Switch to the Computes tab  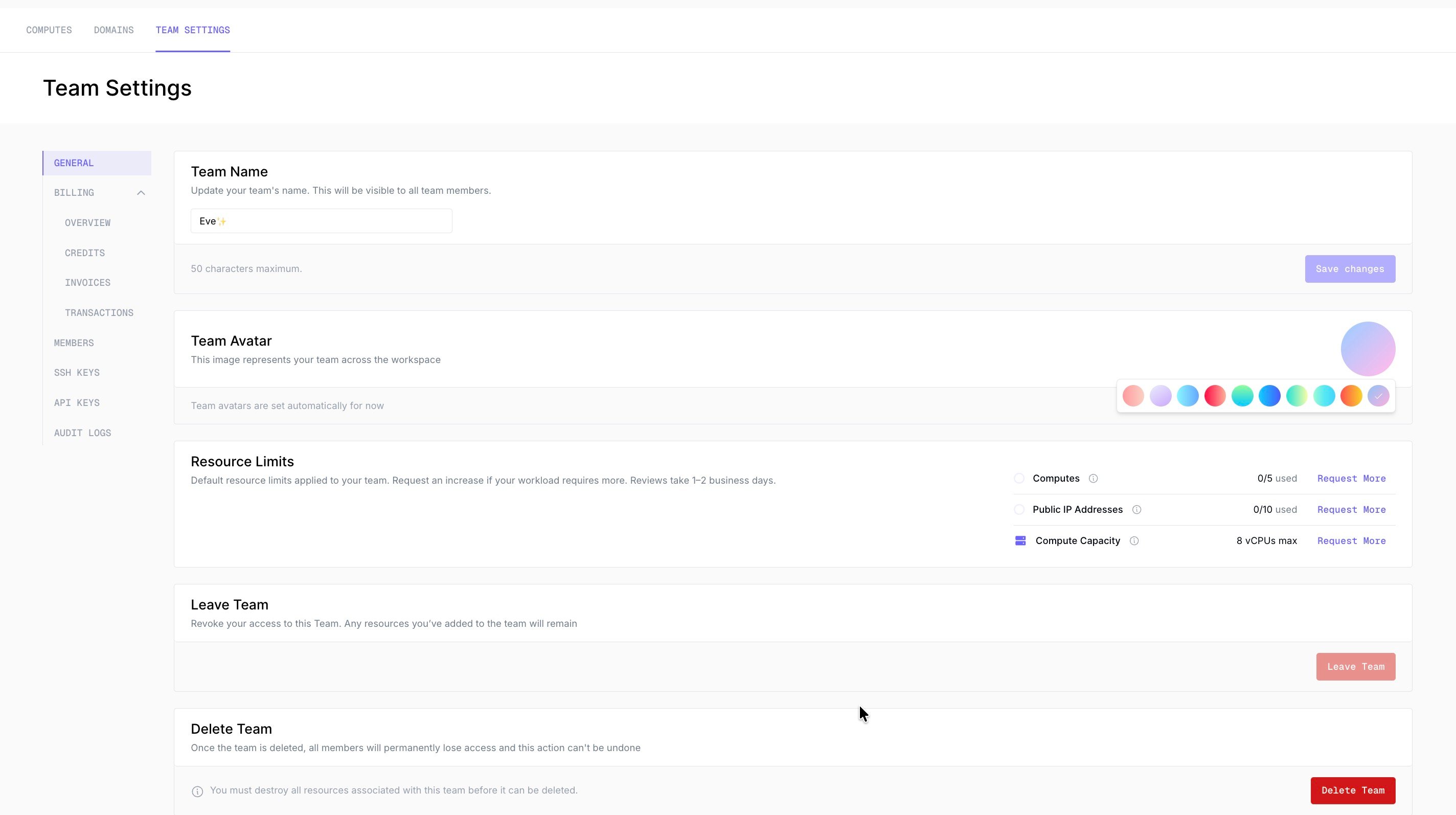tap(49, 30)
